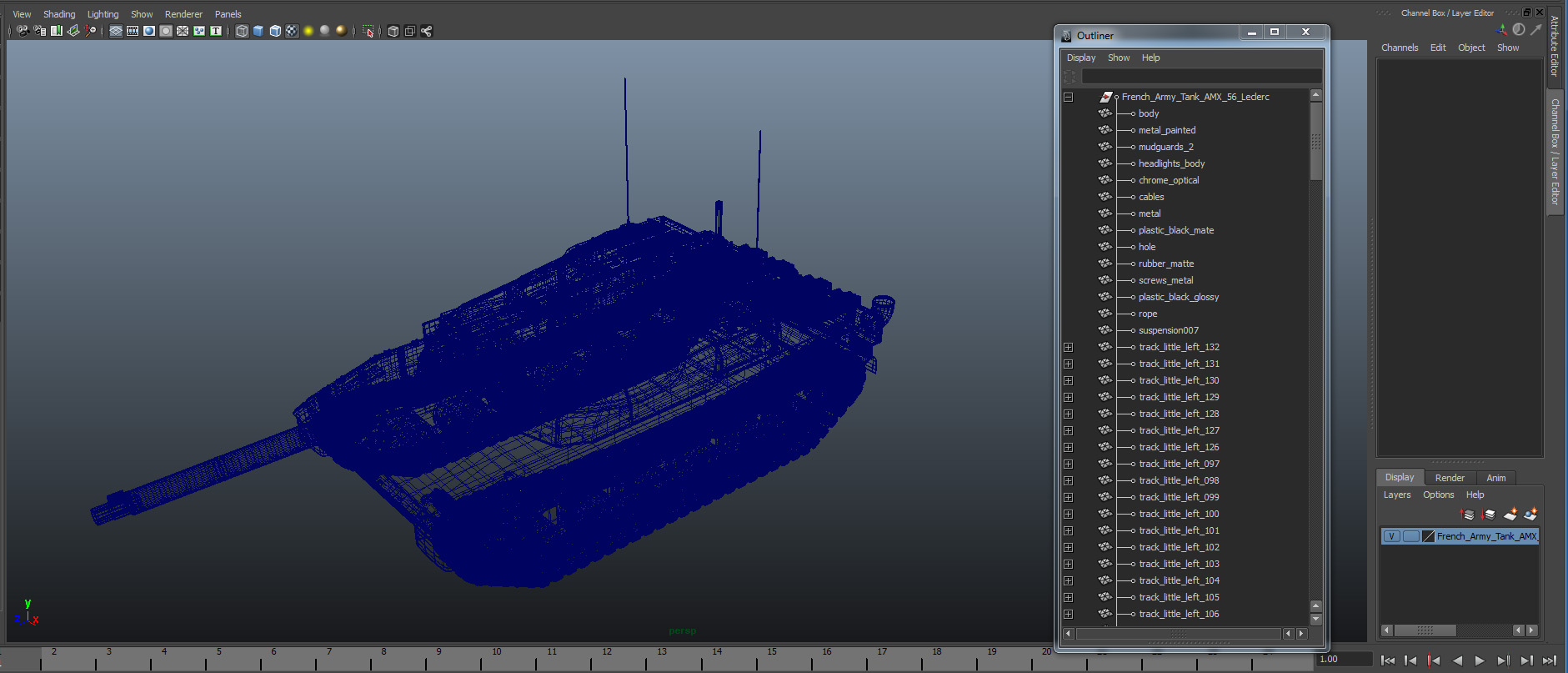Open the viewport Shading menu

pyautogui.click(x=59, y=14)
